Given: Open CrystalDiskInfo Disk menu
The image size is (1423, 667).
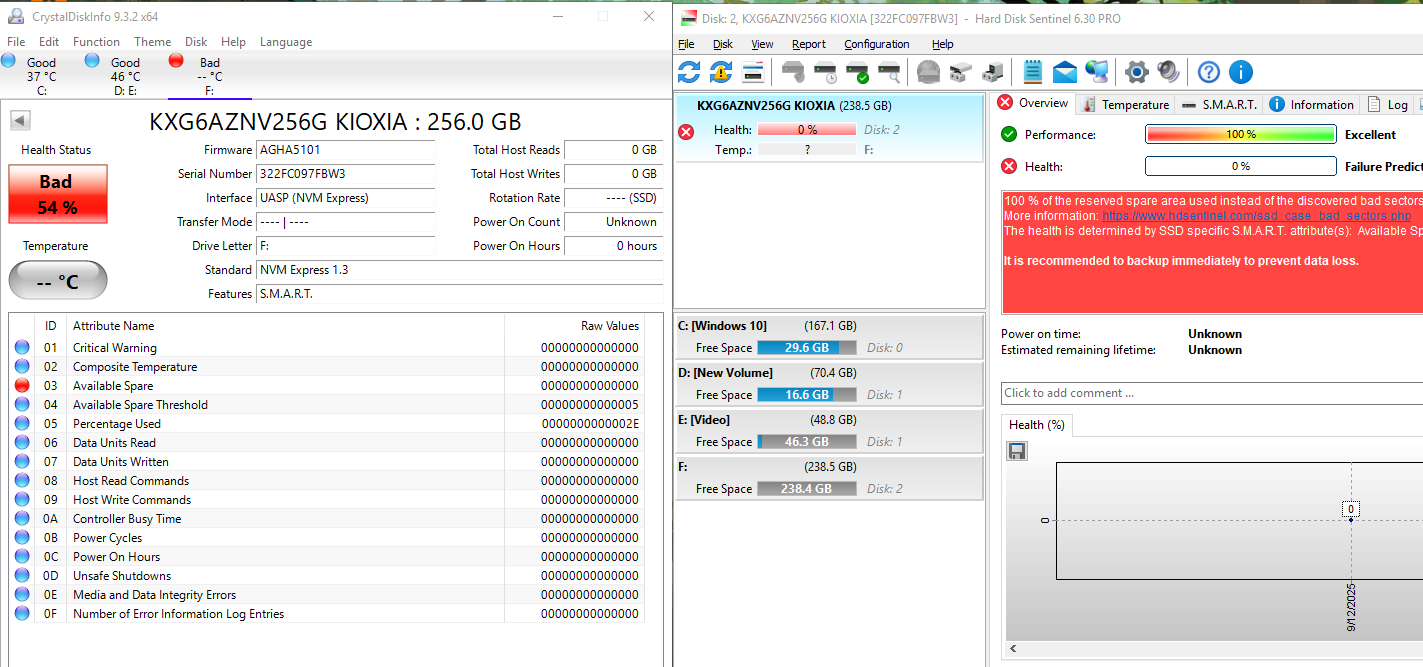Looking at the screenshot, I should pyautogui.click(x=196, y=42).
